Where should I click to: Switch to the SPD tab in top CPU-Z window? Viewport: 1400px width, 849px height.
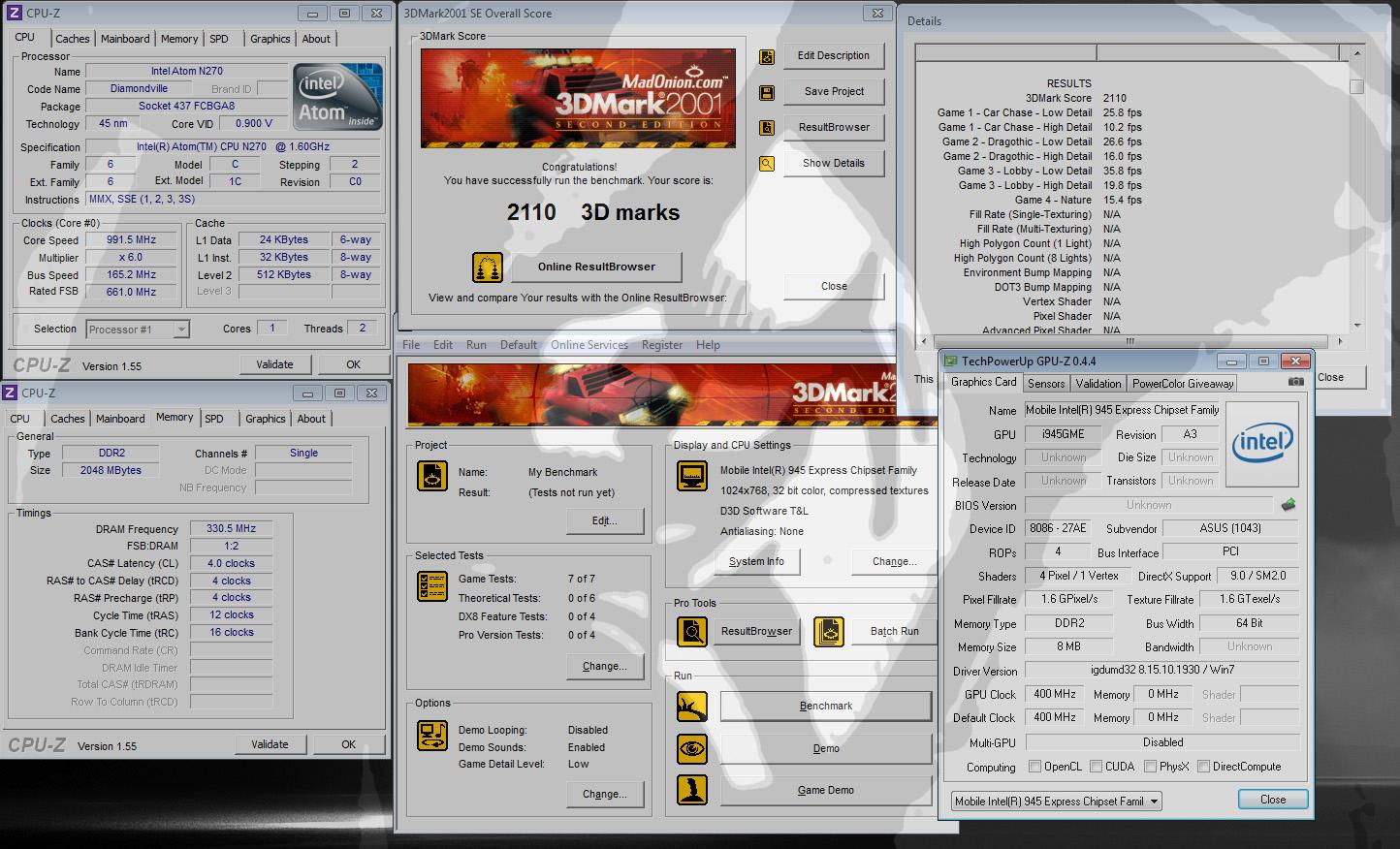pos(219,39)
